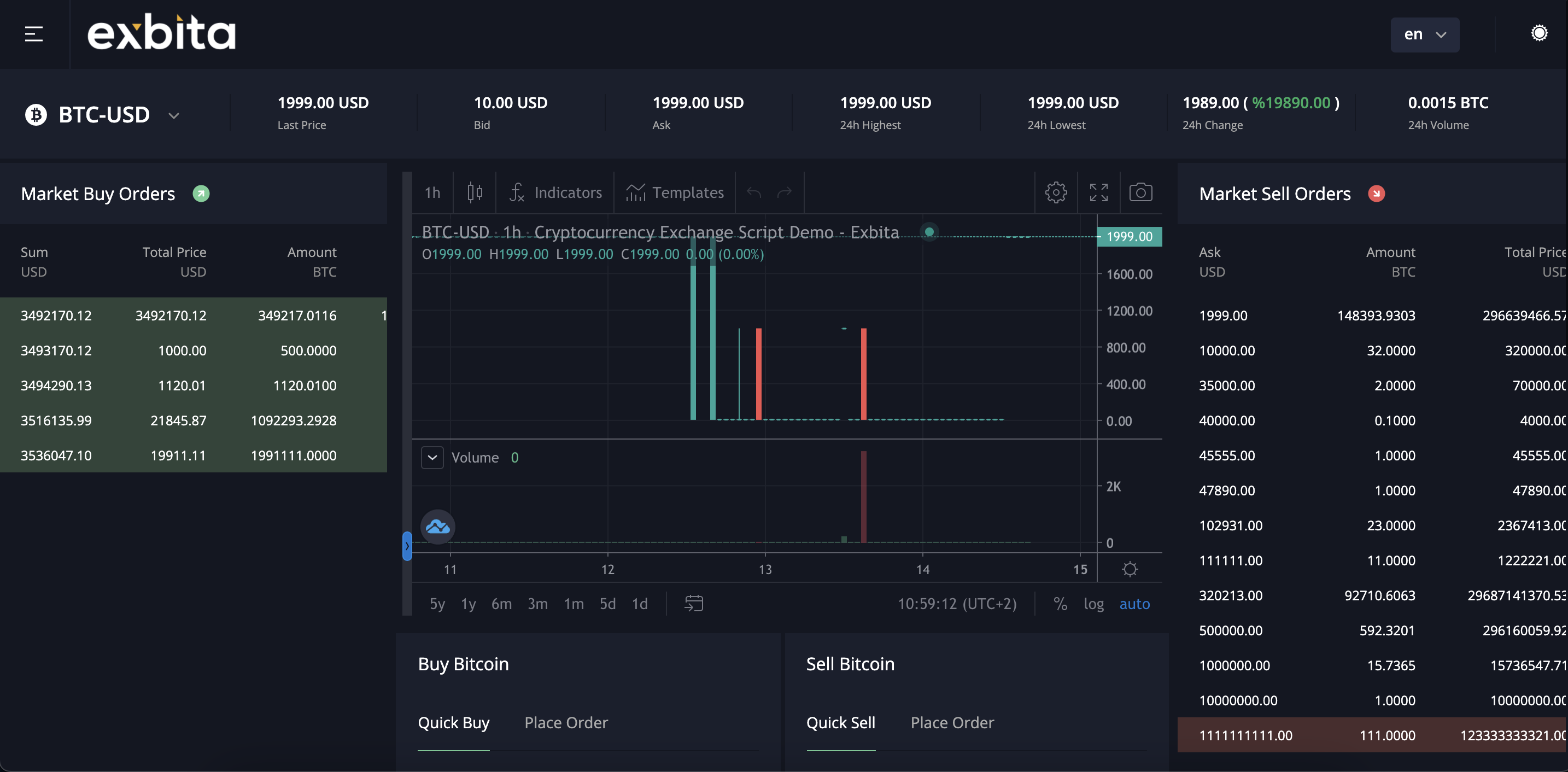Collapse the Volume indicator pane
1568x772 pixels.
[x=432, y=457]
